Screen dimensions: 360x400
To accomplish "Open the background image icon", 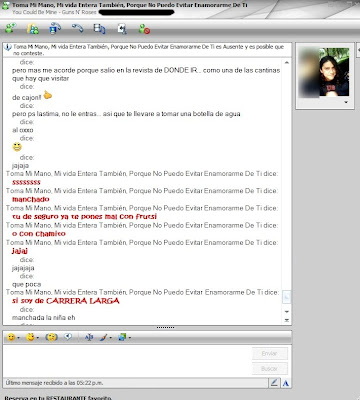I will click(x=122, y=338).
